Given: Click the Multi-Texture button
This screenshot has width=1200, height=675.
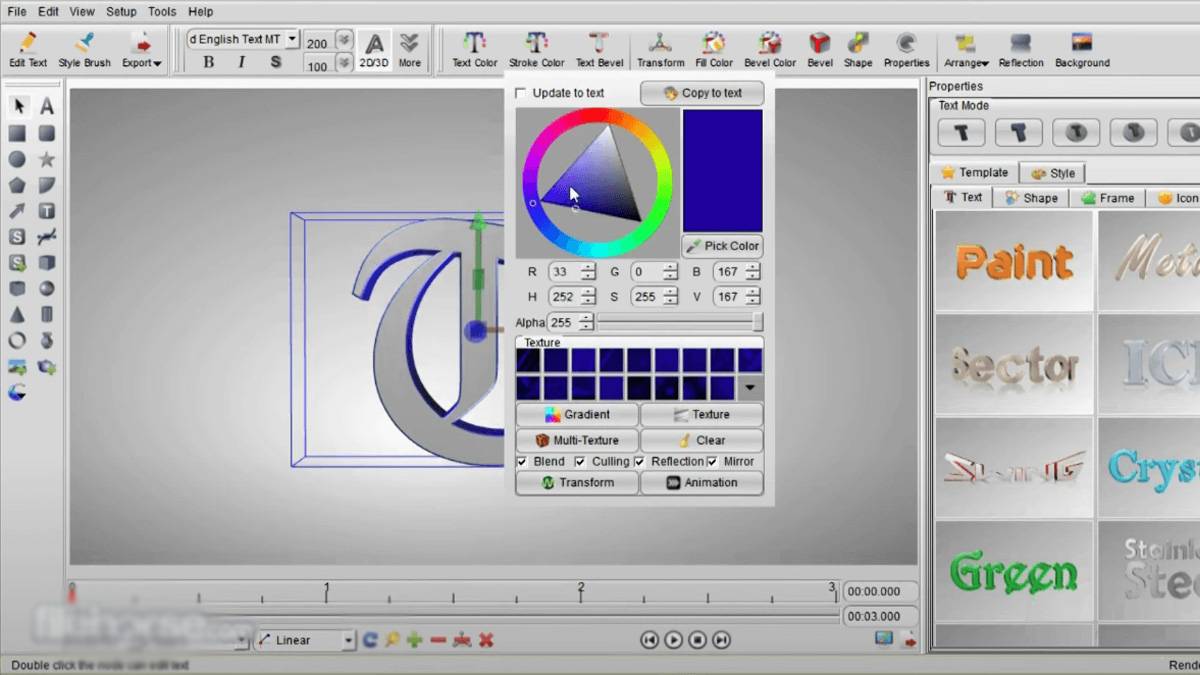Looking at the screenshot, I should pyautogui.click(x=577, y=440).
